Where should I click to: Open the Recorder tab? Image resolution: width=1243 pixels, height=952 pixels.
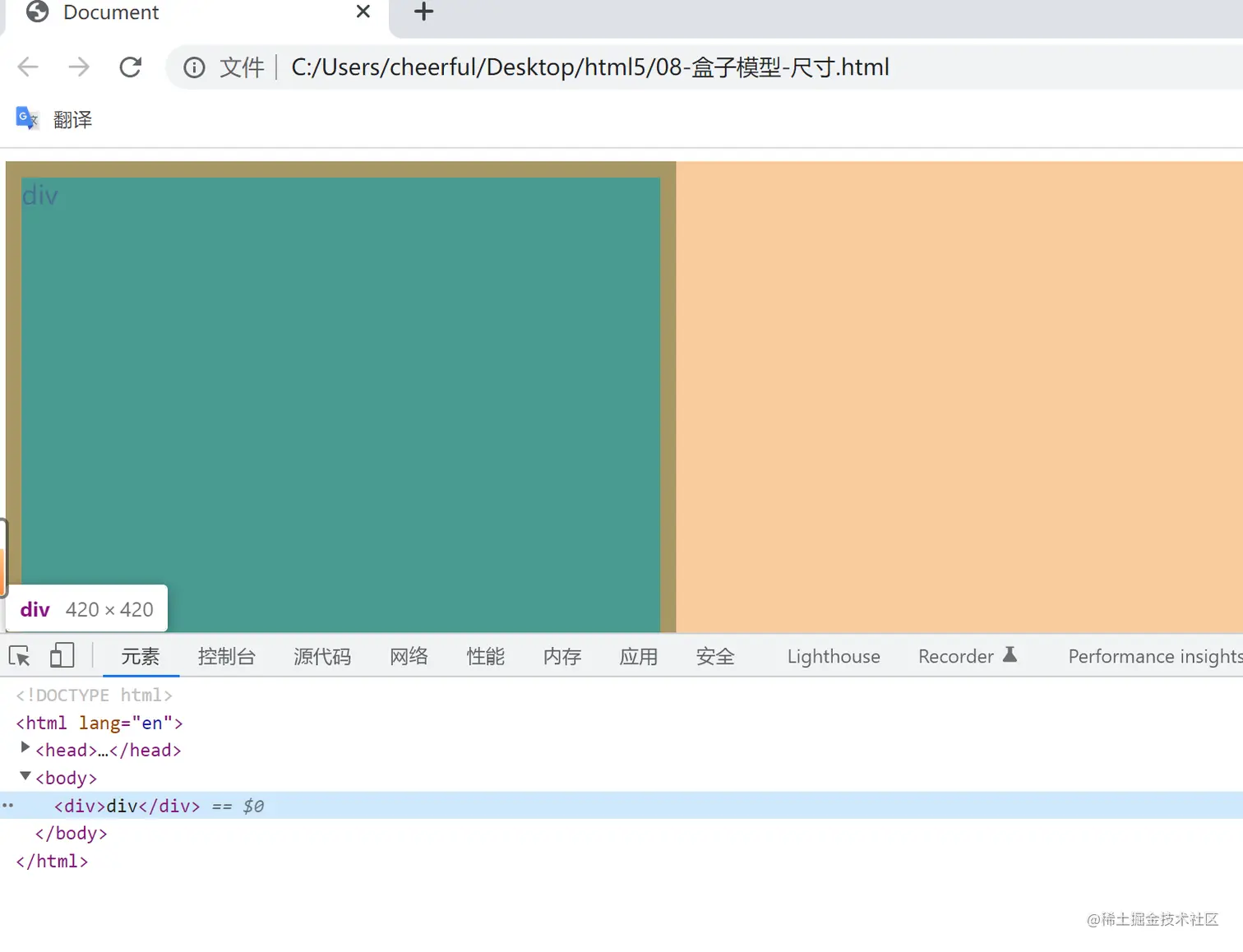pyautogui.click(x=968, y=656)
